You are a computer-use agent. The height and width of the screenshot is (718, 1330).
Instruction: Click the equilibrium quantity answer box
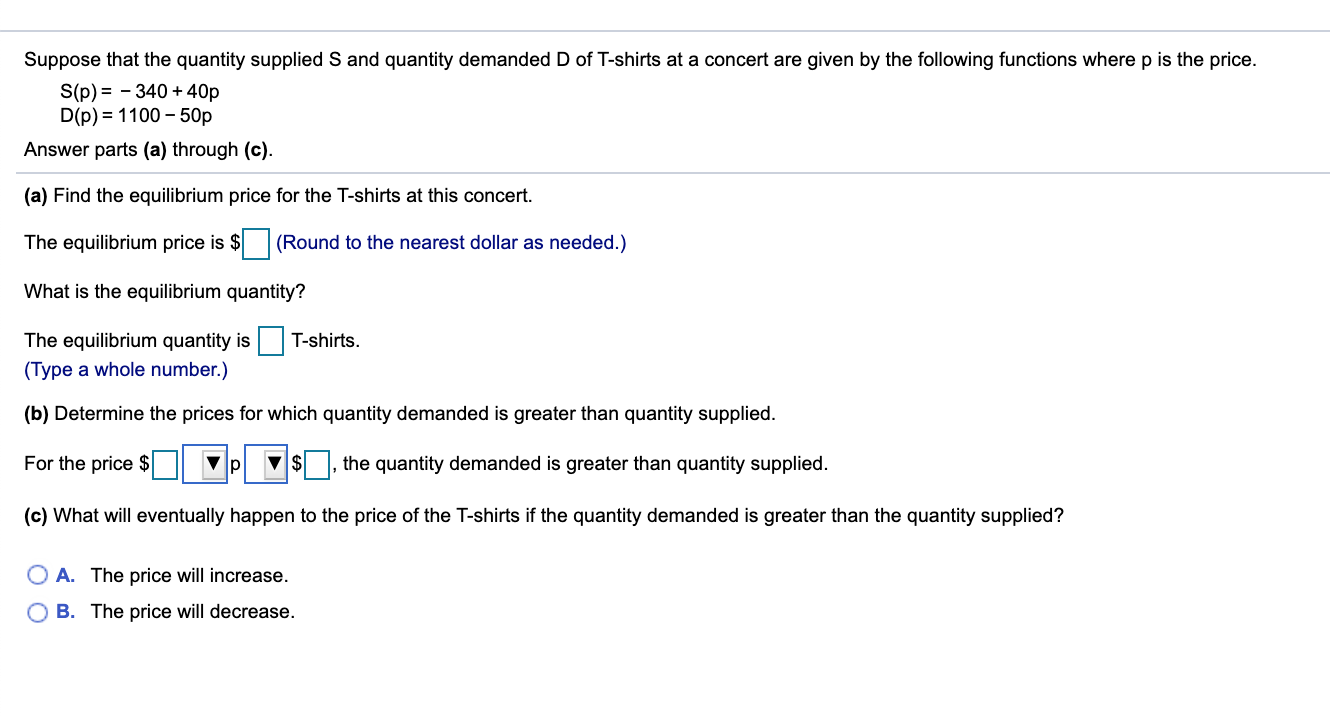coord(271,340)
